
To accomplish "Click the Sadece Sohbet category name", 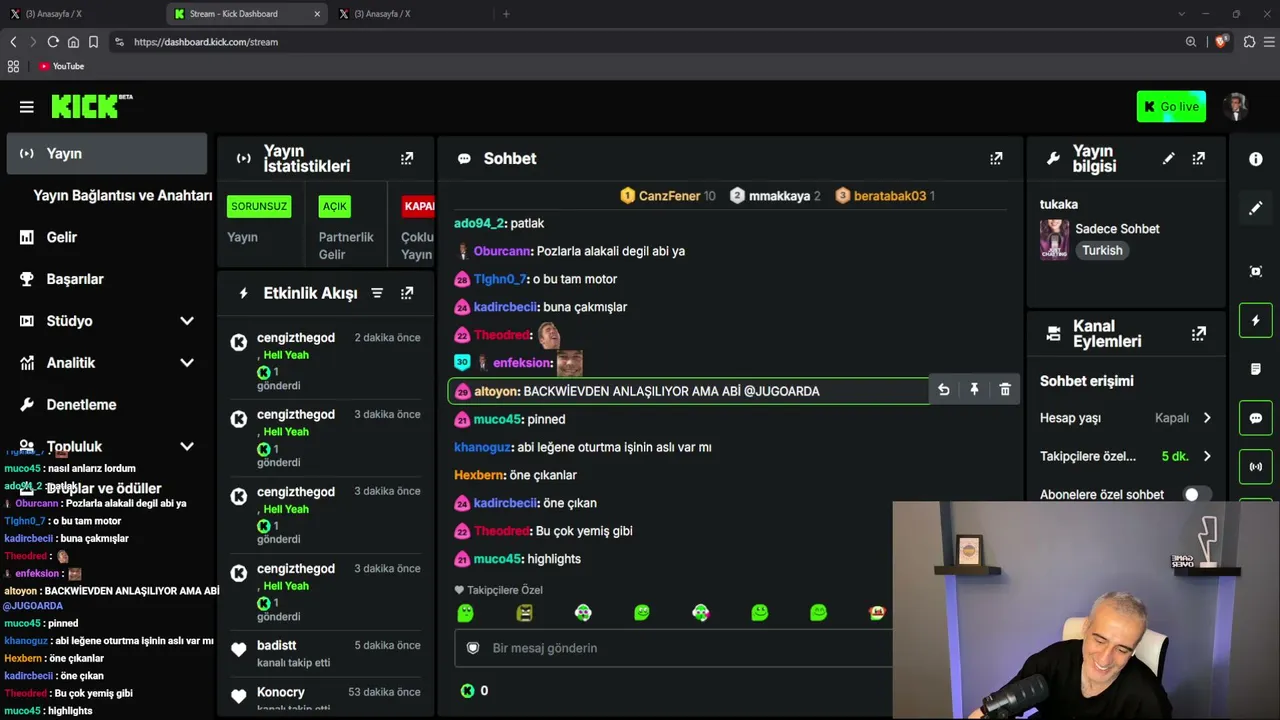I will click(x=1117, y=229).
